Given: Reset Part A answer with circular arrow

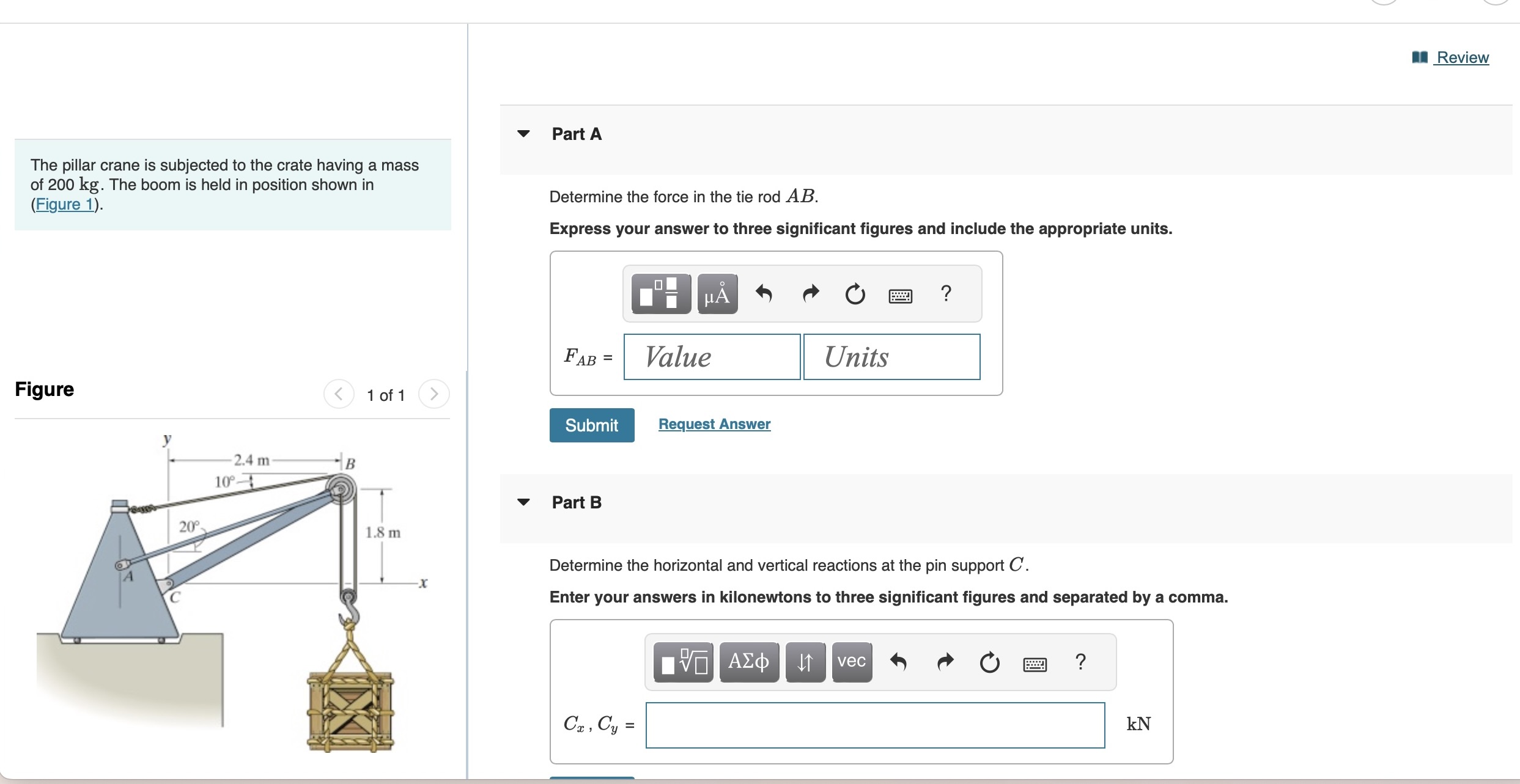Looking at the screenshot, I should coord(855,295).
